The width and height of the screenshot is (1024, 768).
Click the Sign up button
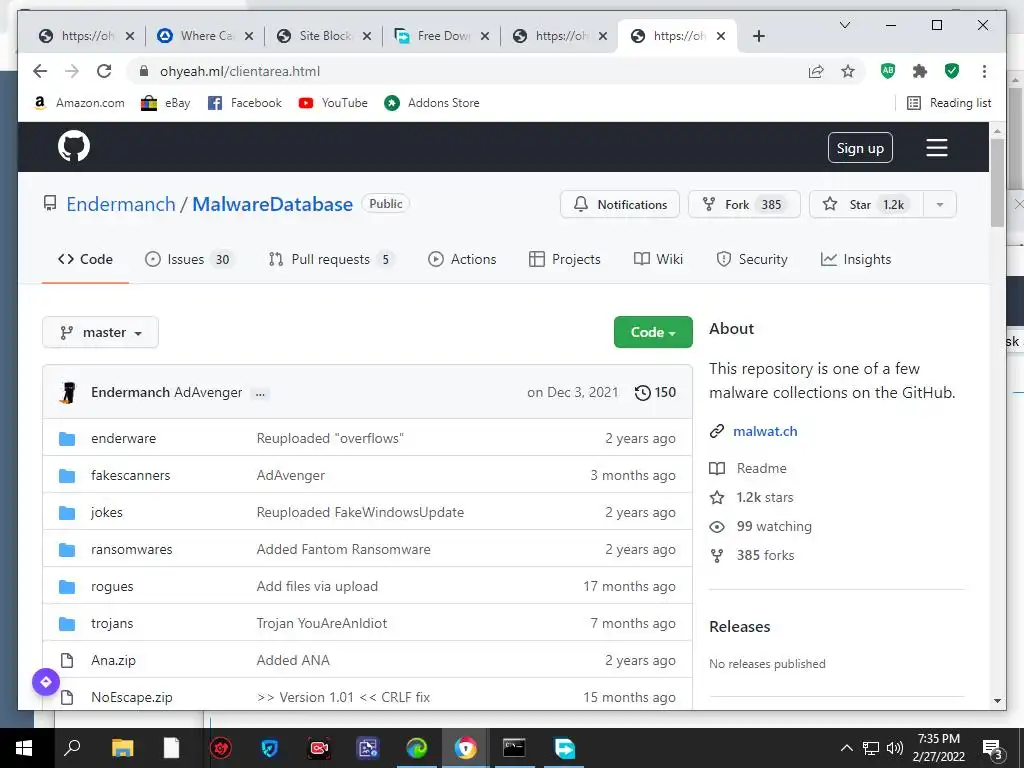860,148
